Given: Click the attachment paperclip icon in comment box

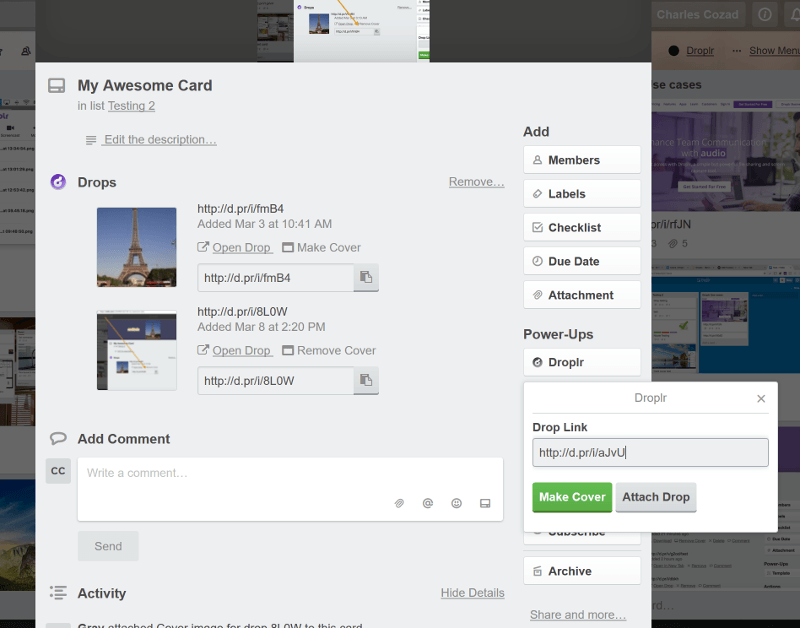Looking at the screenshot, I should [x=398, y=503].
